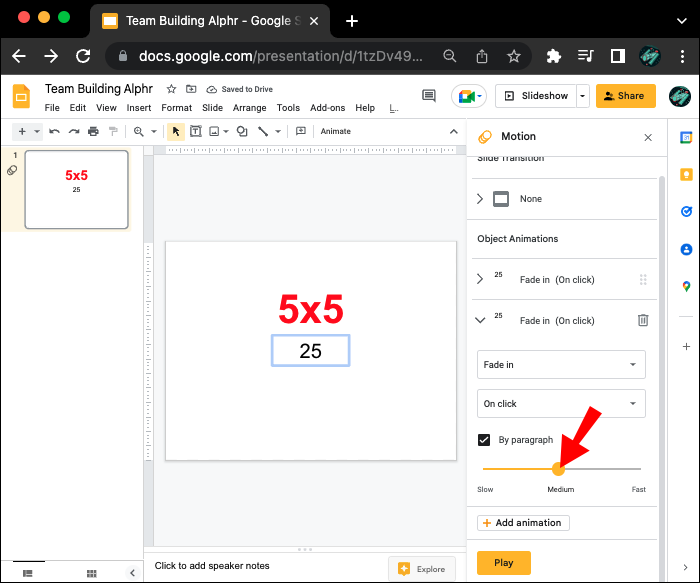Open the Insert menu
The image size is (700, 583).
point(138,108)
